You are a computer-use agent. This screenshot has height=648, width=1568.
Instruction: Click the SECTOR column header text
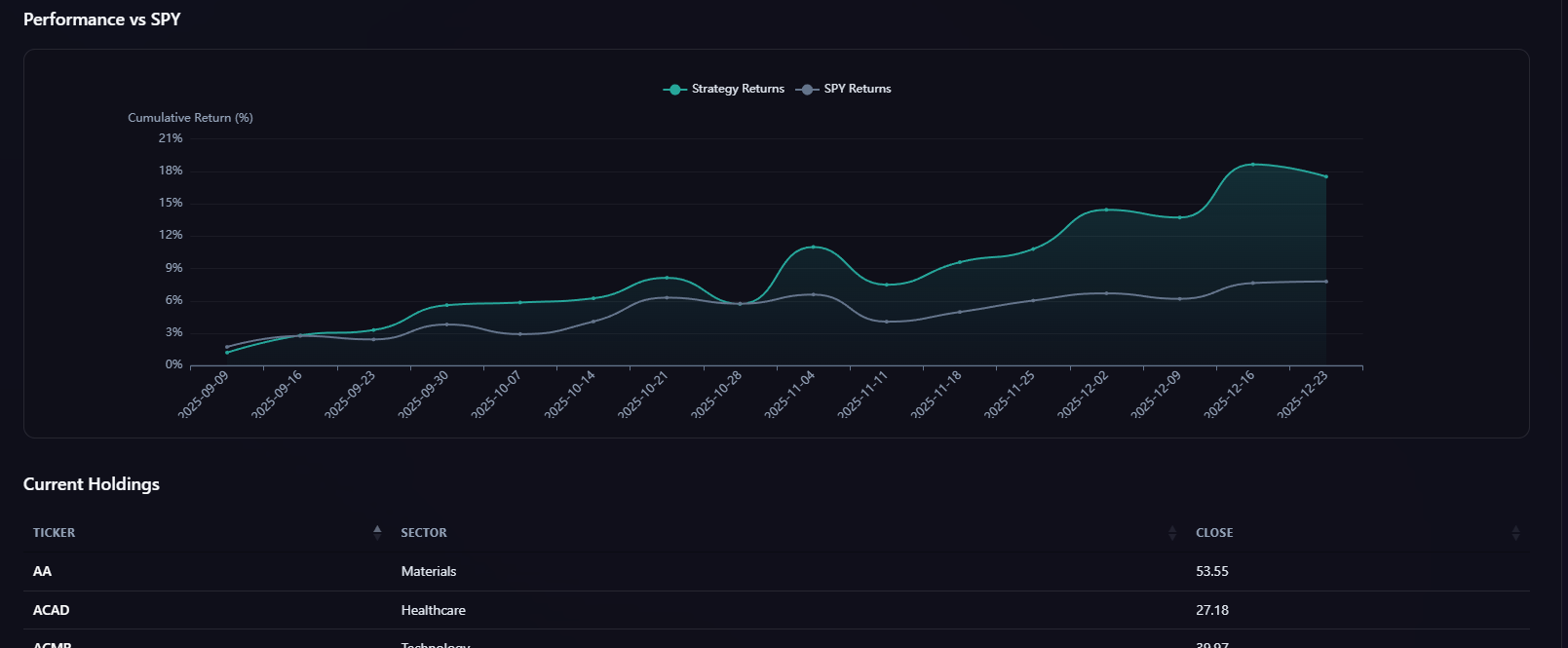coord(424,533)
